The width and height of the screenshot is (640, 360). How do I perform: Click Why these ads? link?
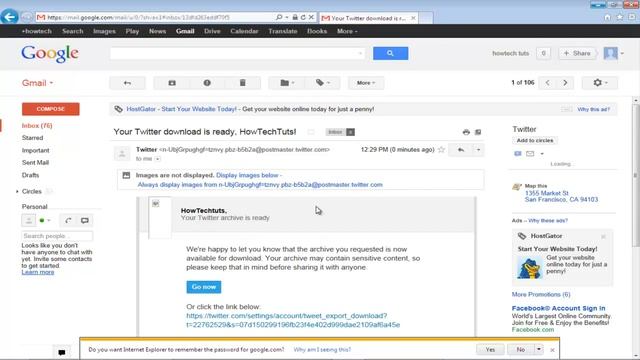coord(548,220)
